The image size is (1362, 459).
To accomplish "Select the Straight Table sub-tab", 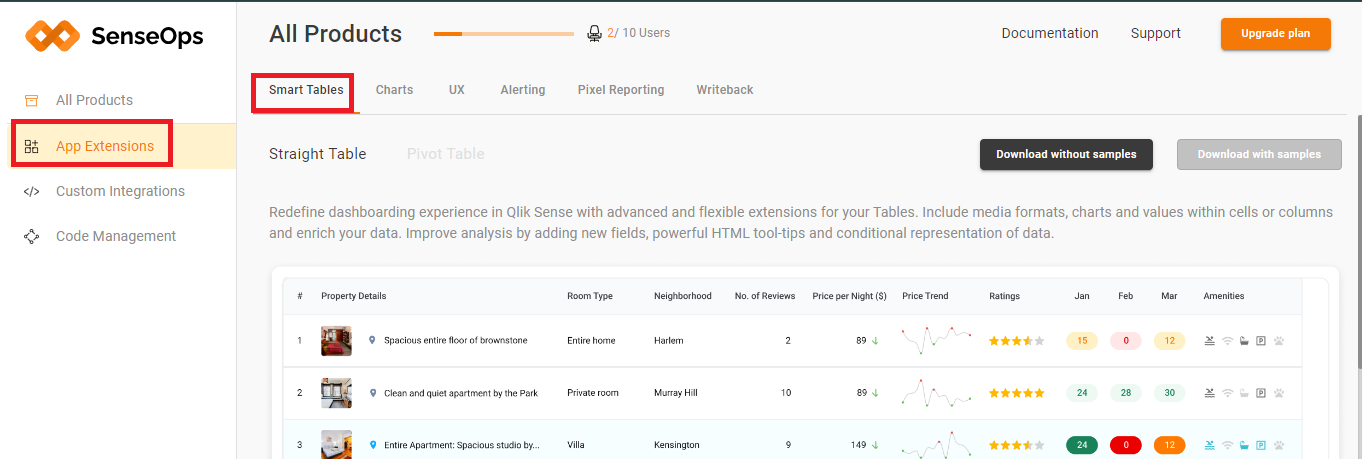I will tap(318, 154).
